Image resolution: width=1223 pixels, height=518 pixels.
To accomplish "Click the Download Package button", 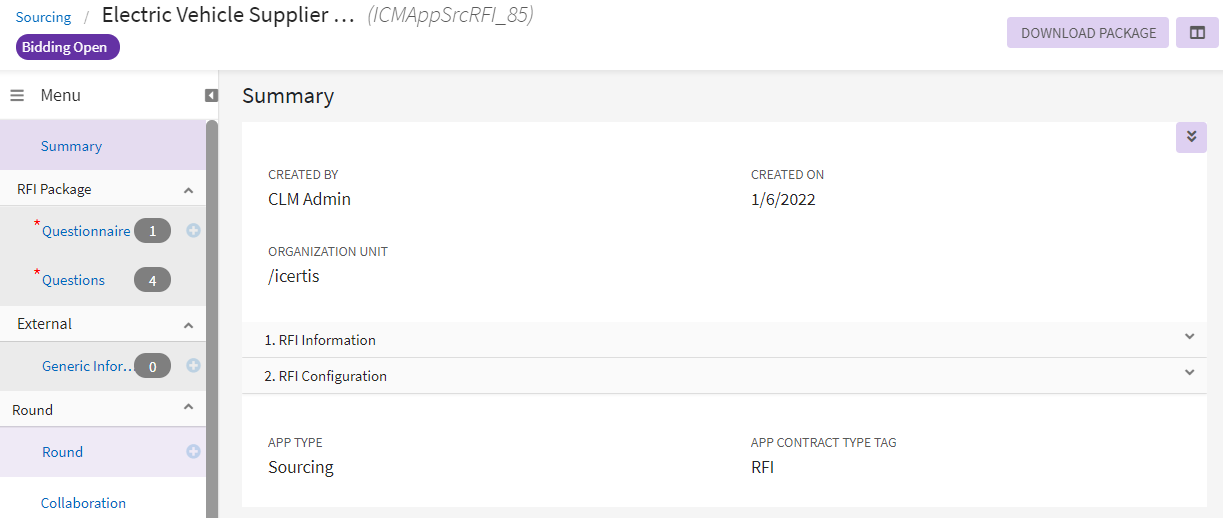I will point(1087,33).
